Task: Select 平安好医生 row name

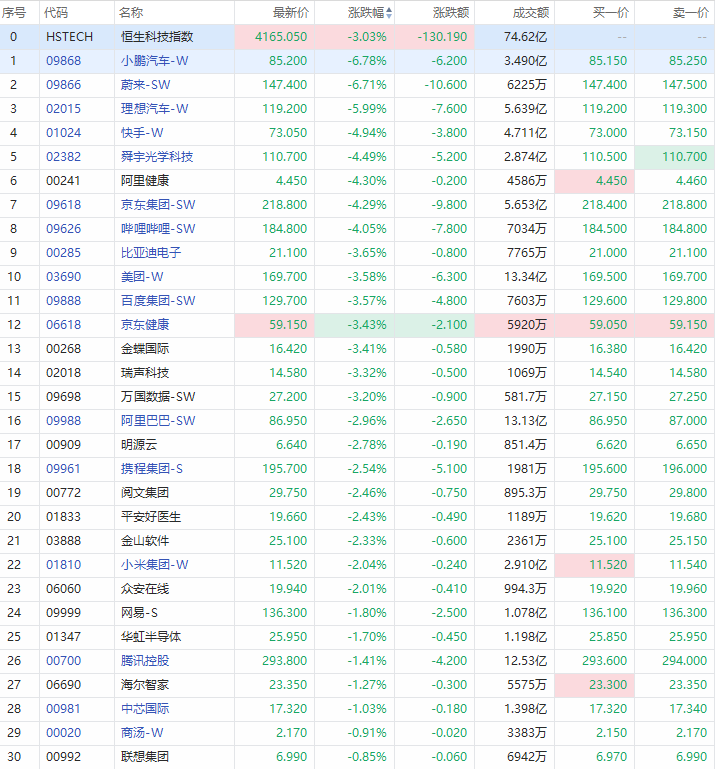Action: pyautogui.click(x=151, y=517)
